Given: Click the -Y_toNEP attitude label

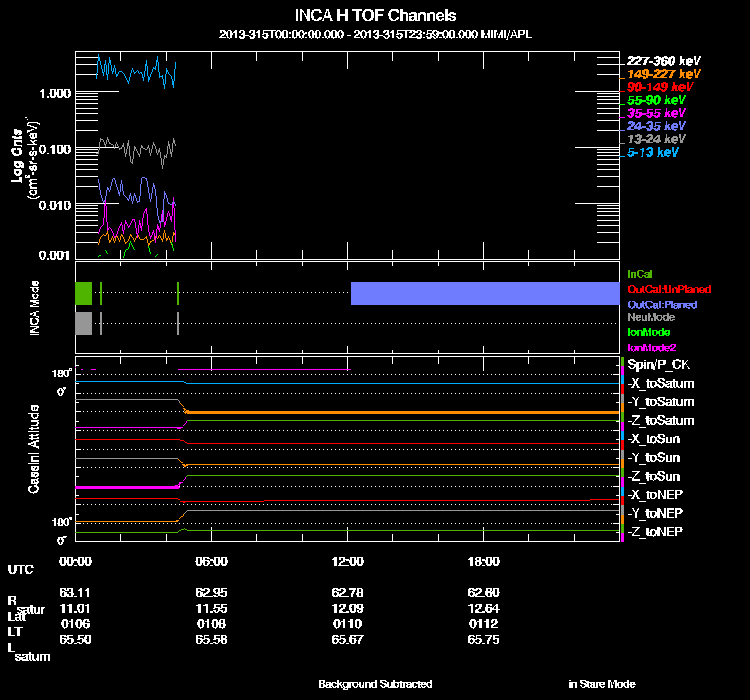Looking at the screenshot, I should pyautogui.click(x=655, y=513).
